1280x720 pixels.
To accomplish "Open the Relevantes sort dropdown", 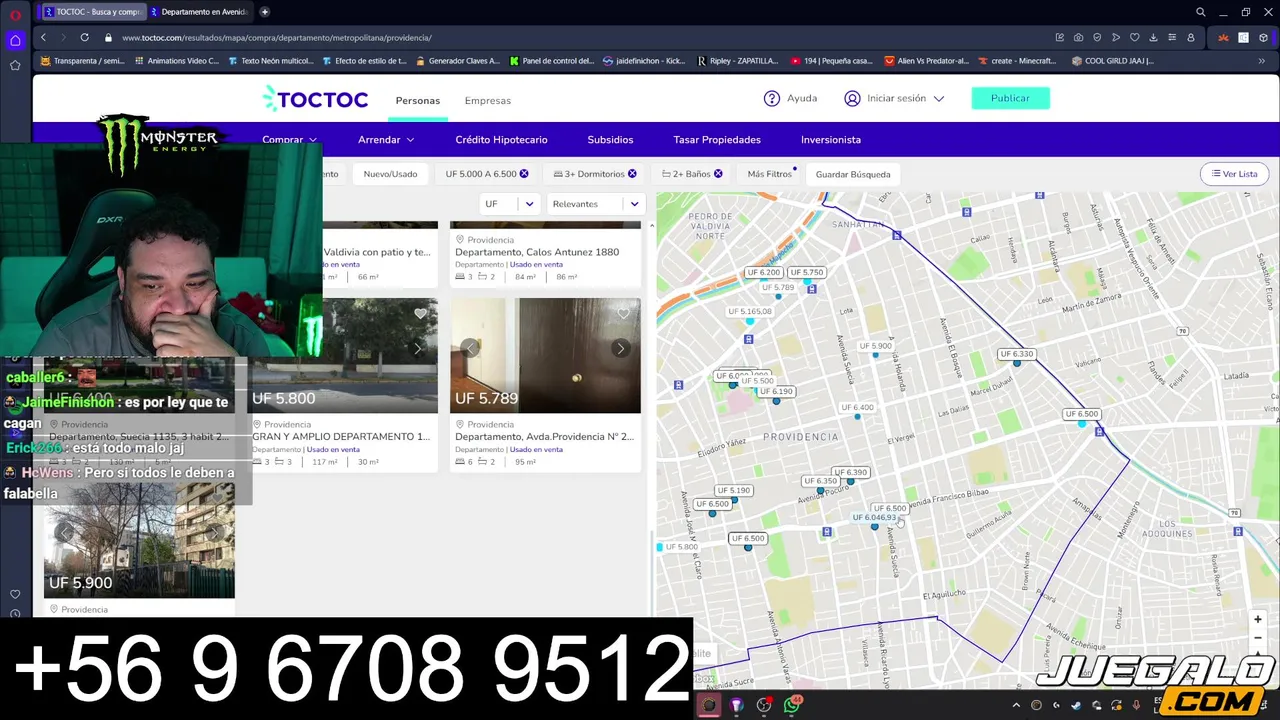I will click(595, 204).
